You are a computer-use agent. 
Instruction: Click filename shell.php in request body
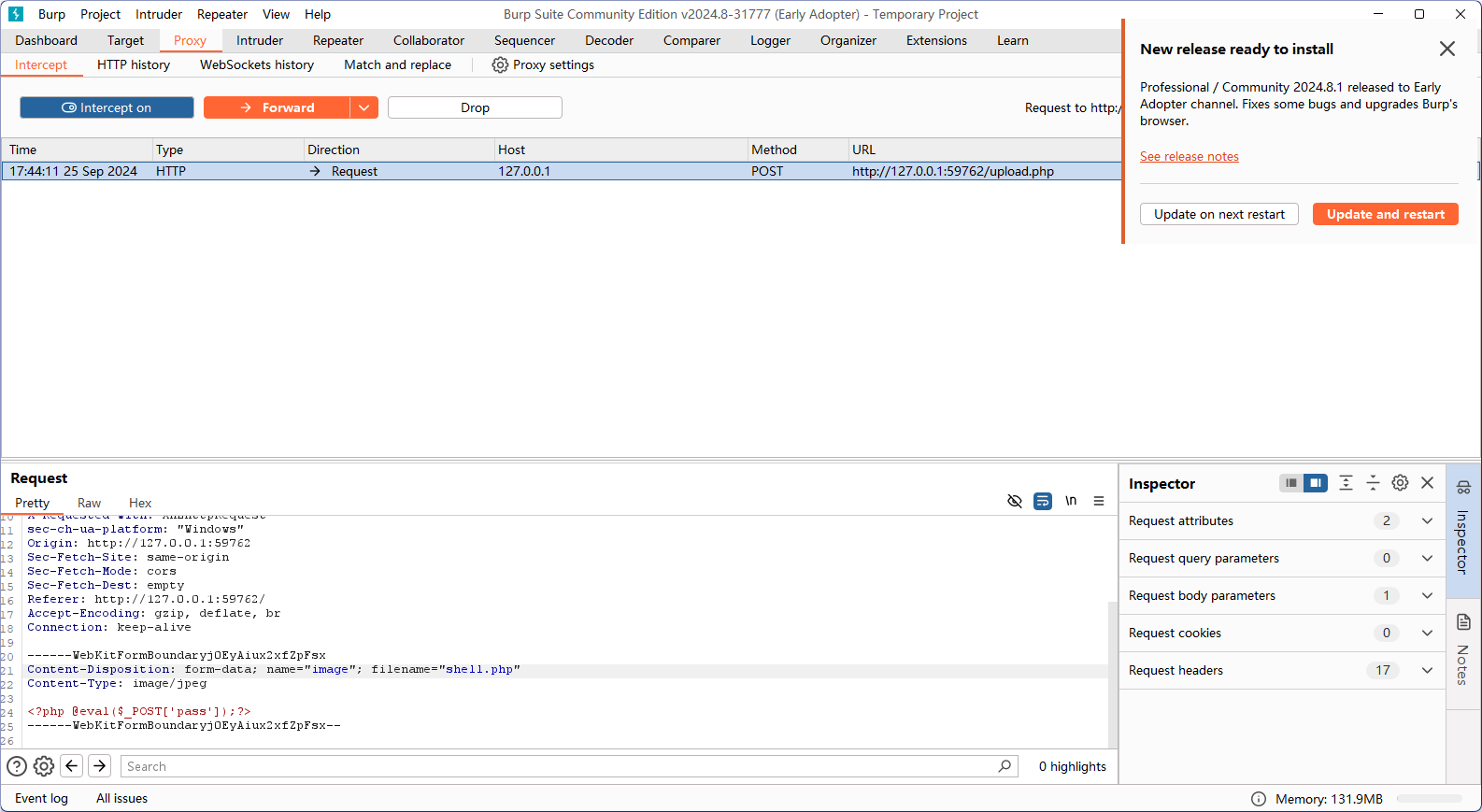coord(478,669)
